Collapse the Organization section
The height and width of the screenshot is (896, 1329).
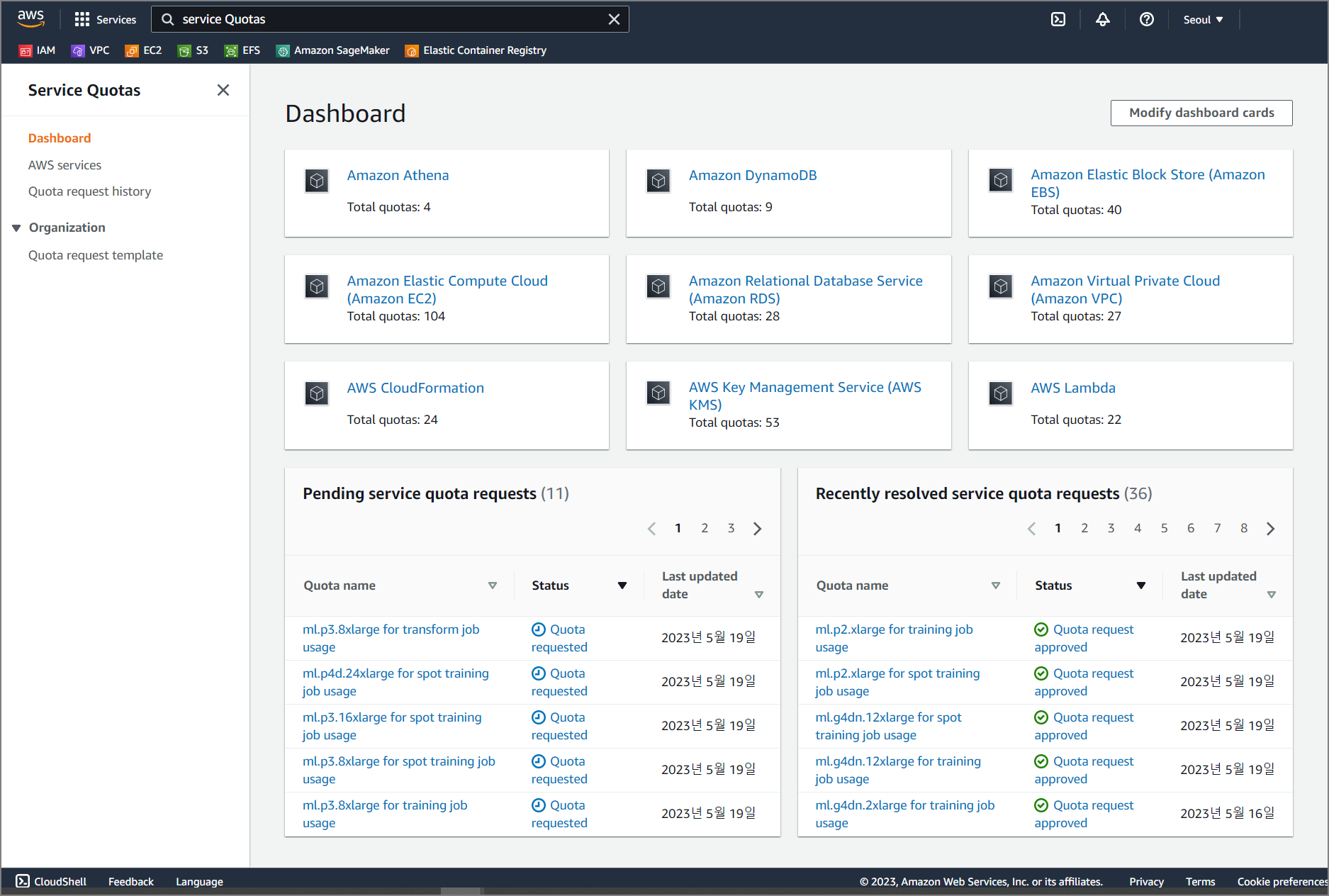coord(16,228)
